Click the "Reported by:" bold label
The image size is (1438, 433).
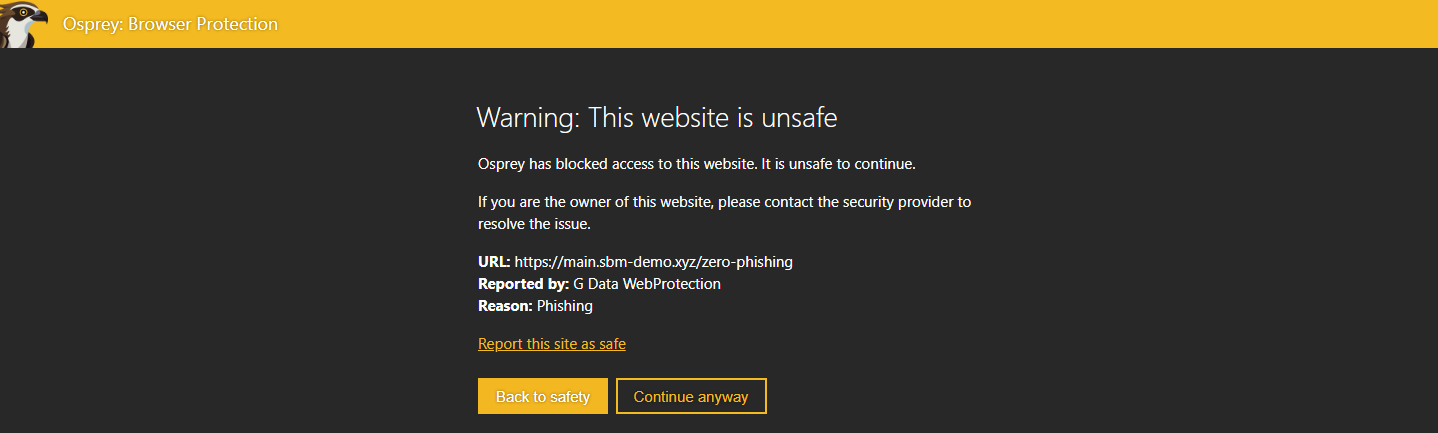coord(523,284)
